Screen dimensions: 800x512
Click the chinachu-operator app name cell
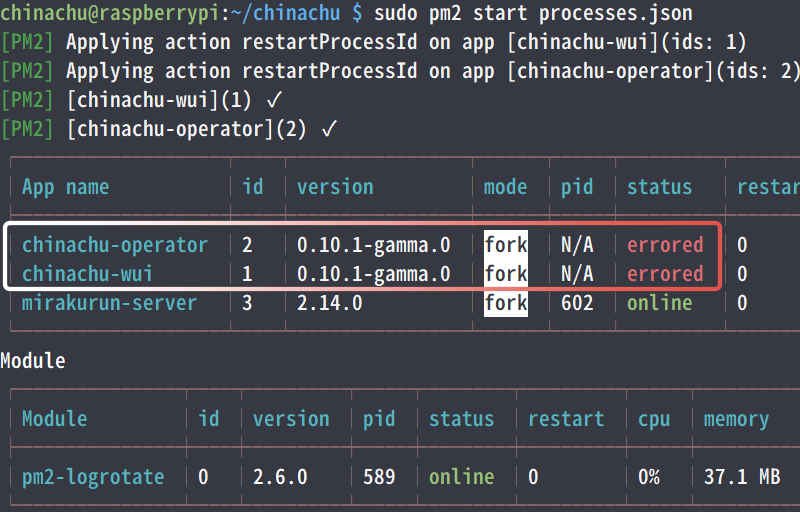pyautogui.click(x=115, y=245)
